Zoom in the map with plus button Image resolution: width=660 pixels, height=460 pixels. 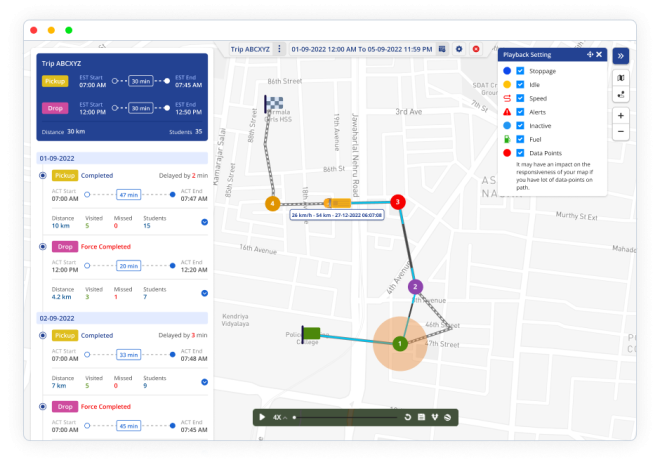(x=621, y=115)
